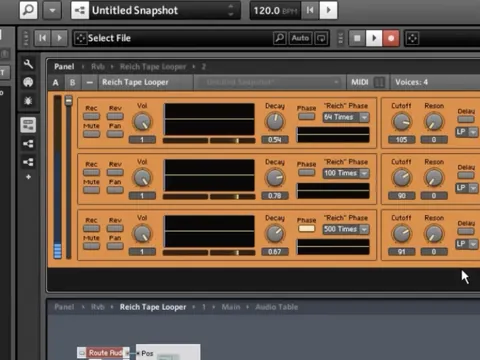Open the 64 Times Reich Phase dropdown
Image resolution: width=480 pixels, height=360 pixels.
point(346,117)
